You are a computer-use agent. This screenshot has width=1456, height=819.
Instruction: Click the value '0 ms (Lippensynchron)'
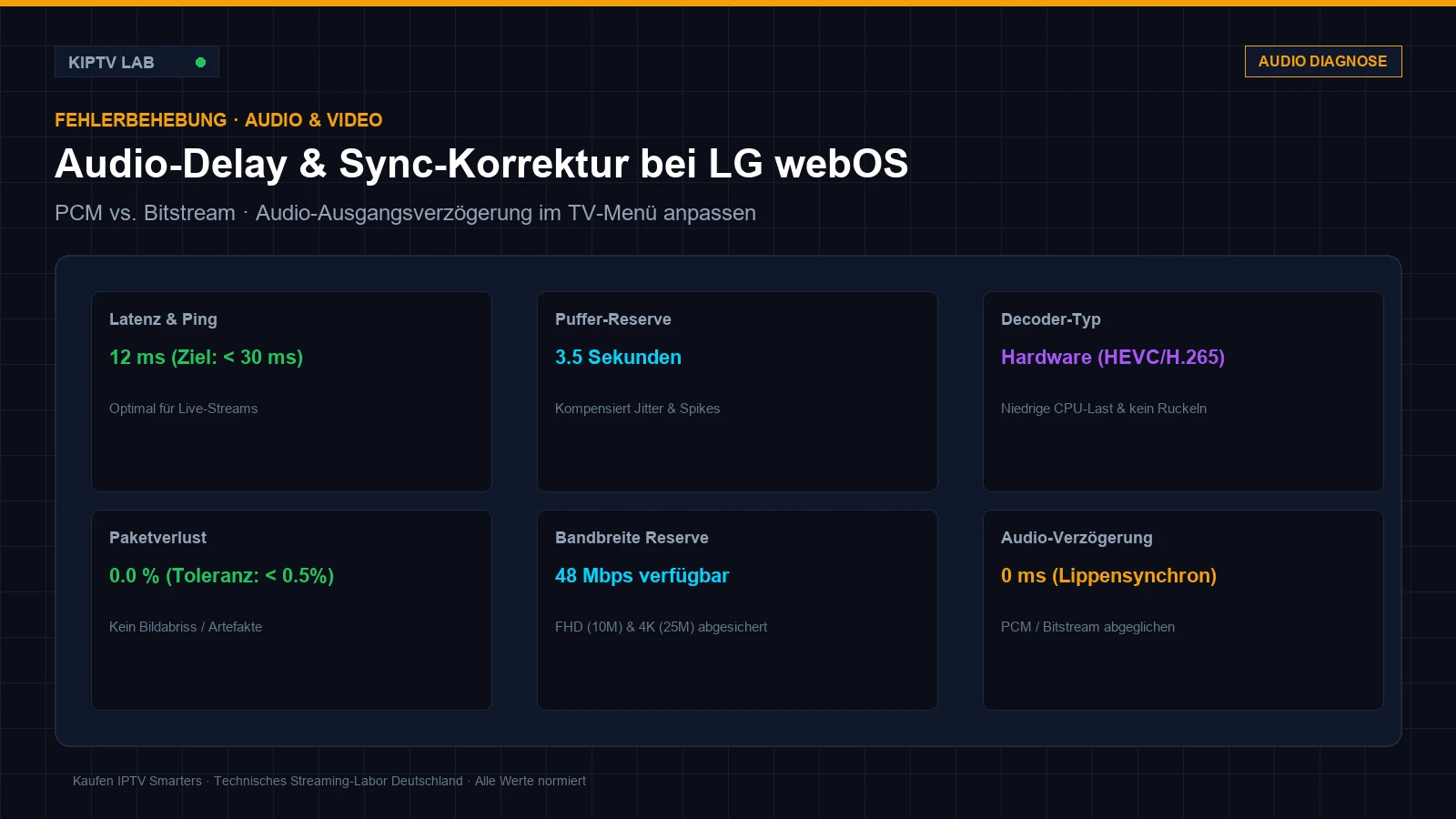coord(1108,576)
